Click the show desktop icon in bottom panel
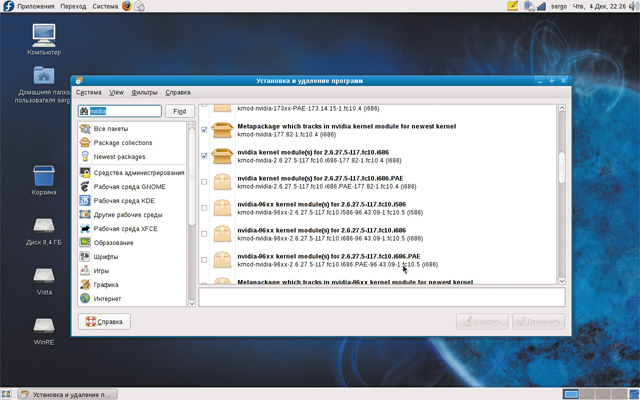The image size is (640, 400). pyautogui.click(x=6, y=394)
